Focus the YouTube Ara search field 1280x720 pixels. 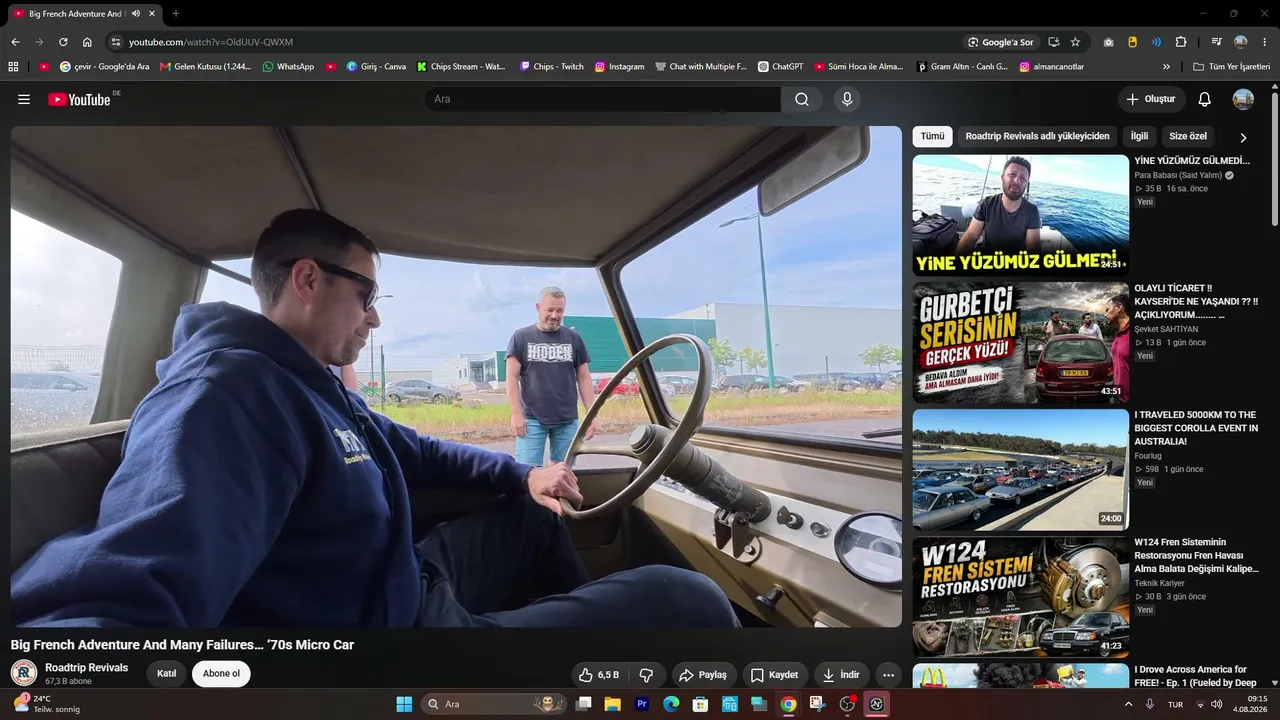tap(602, 99)
